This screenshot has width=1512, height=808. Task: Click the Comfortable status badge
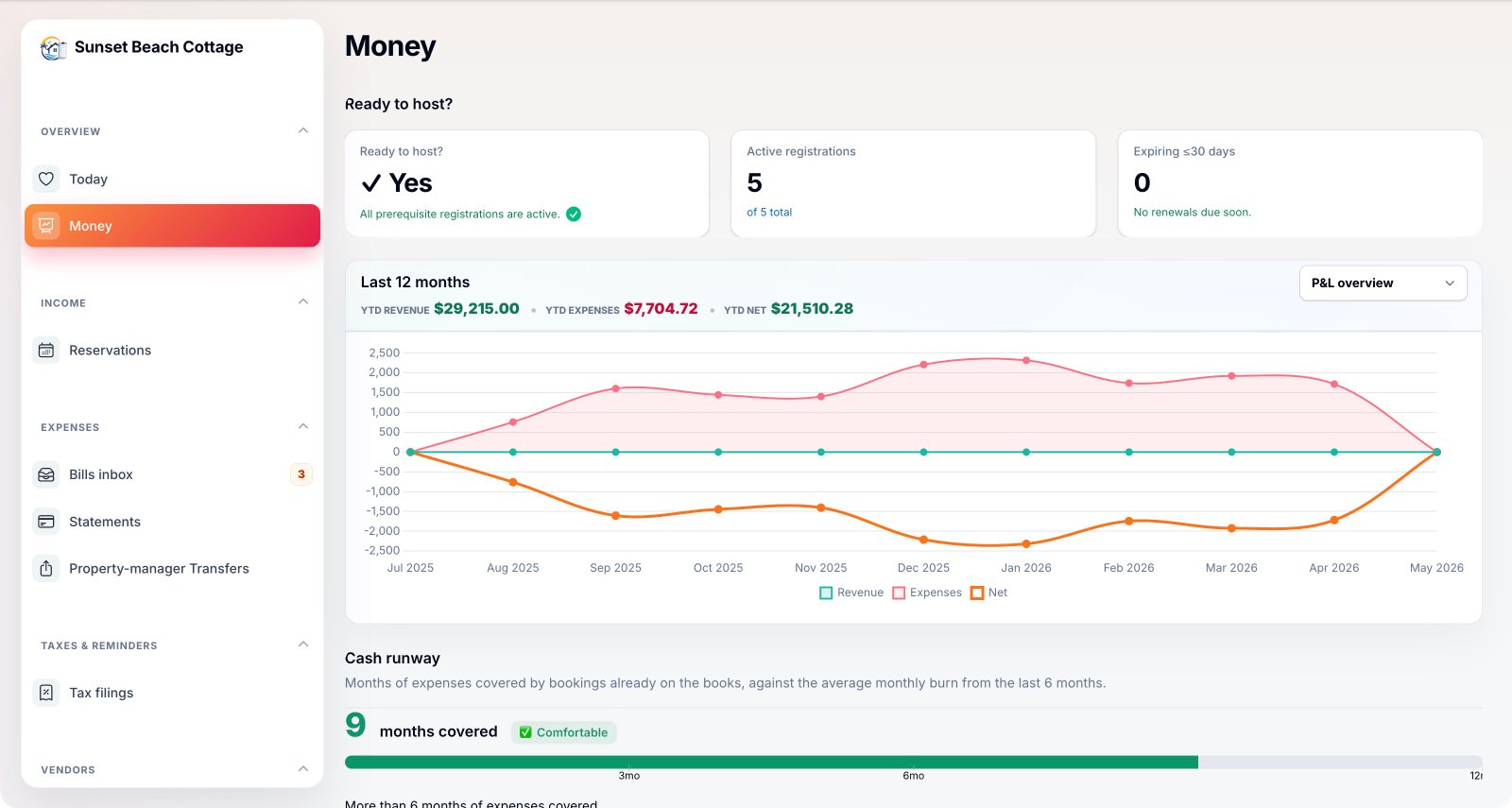(x=564, y=732)
